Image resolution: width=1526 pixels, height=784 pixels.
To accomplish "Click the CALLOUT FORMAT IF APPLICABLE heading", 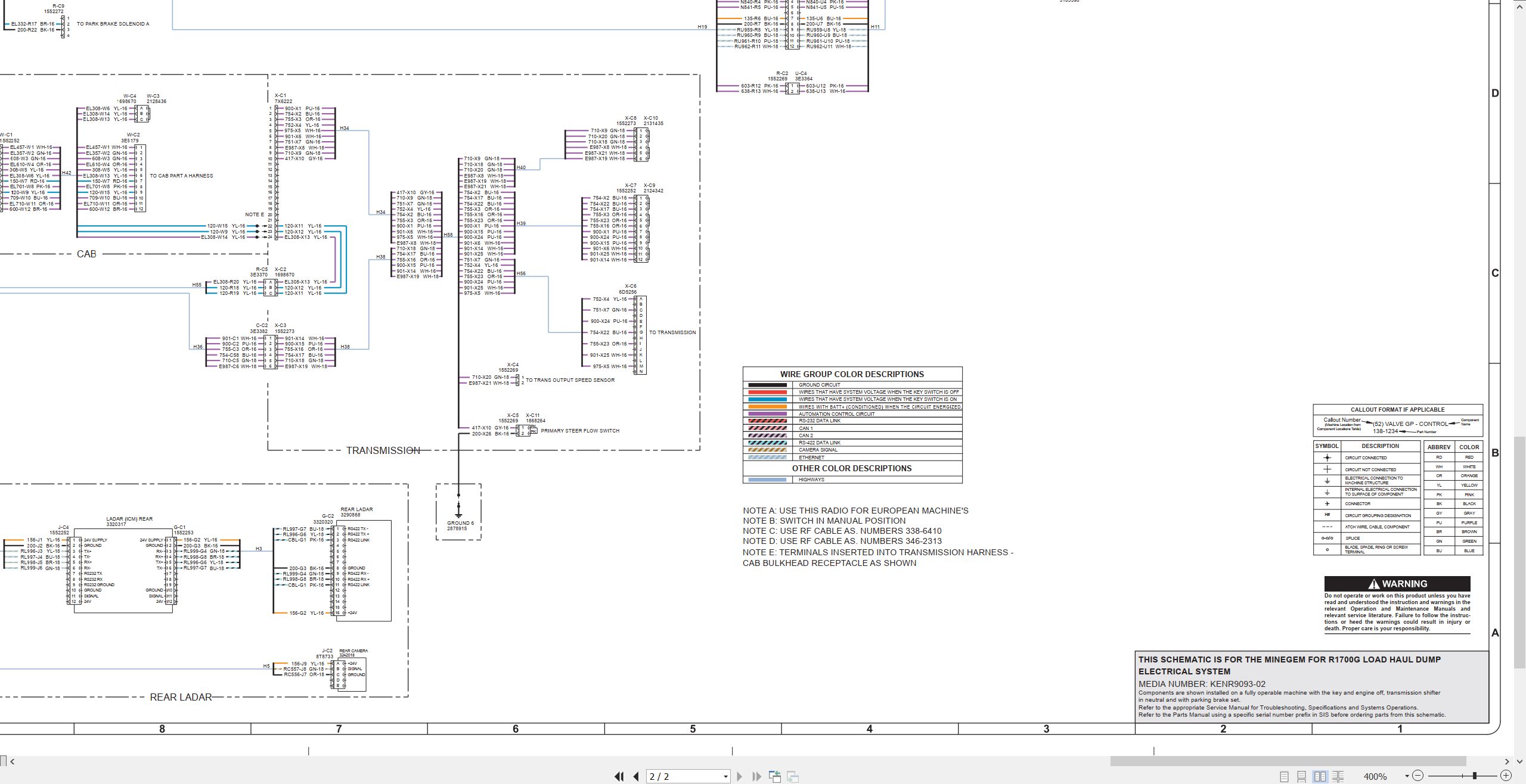I will tap(1397, 410).
